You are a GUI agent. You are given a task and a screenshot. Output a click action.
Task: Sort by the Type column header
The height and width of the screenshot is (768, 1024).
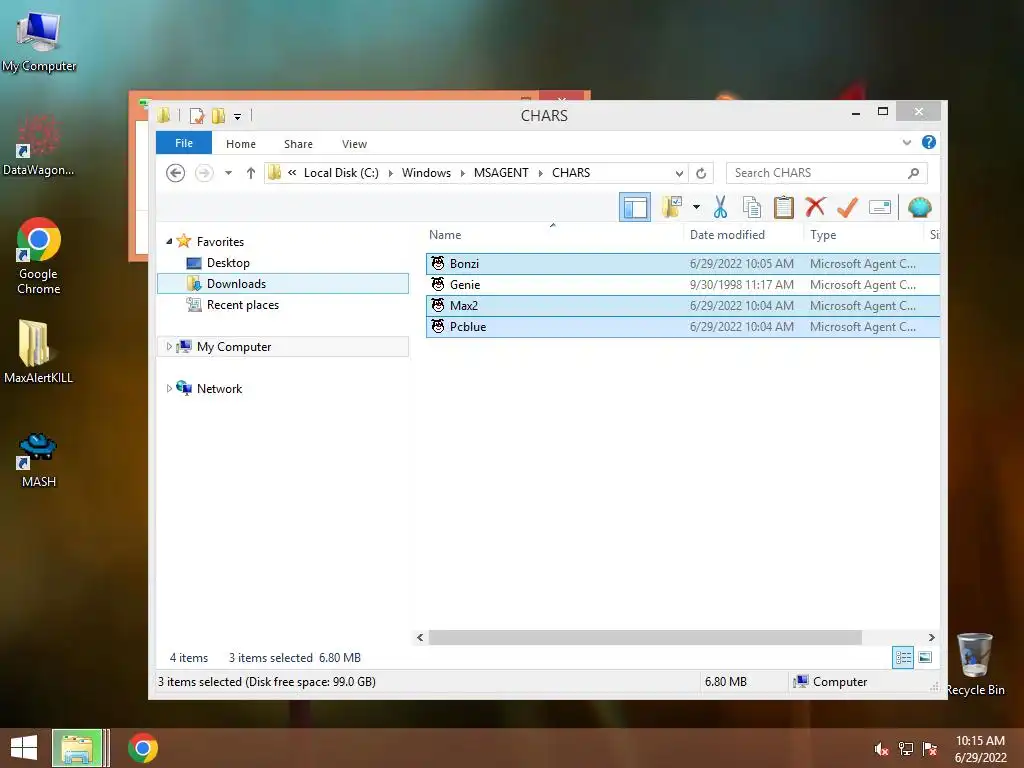pyautogui.click(x=863, y=234)
